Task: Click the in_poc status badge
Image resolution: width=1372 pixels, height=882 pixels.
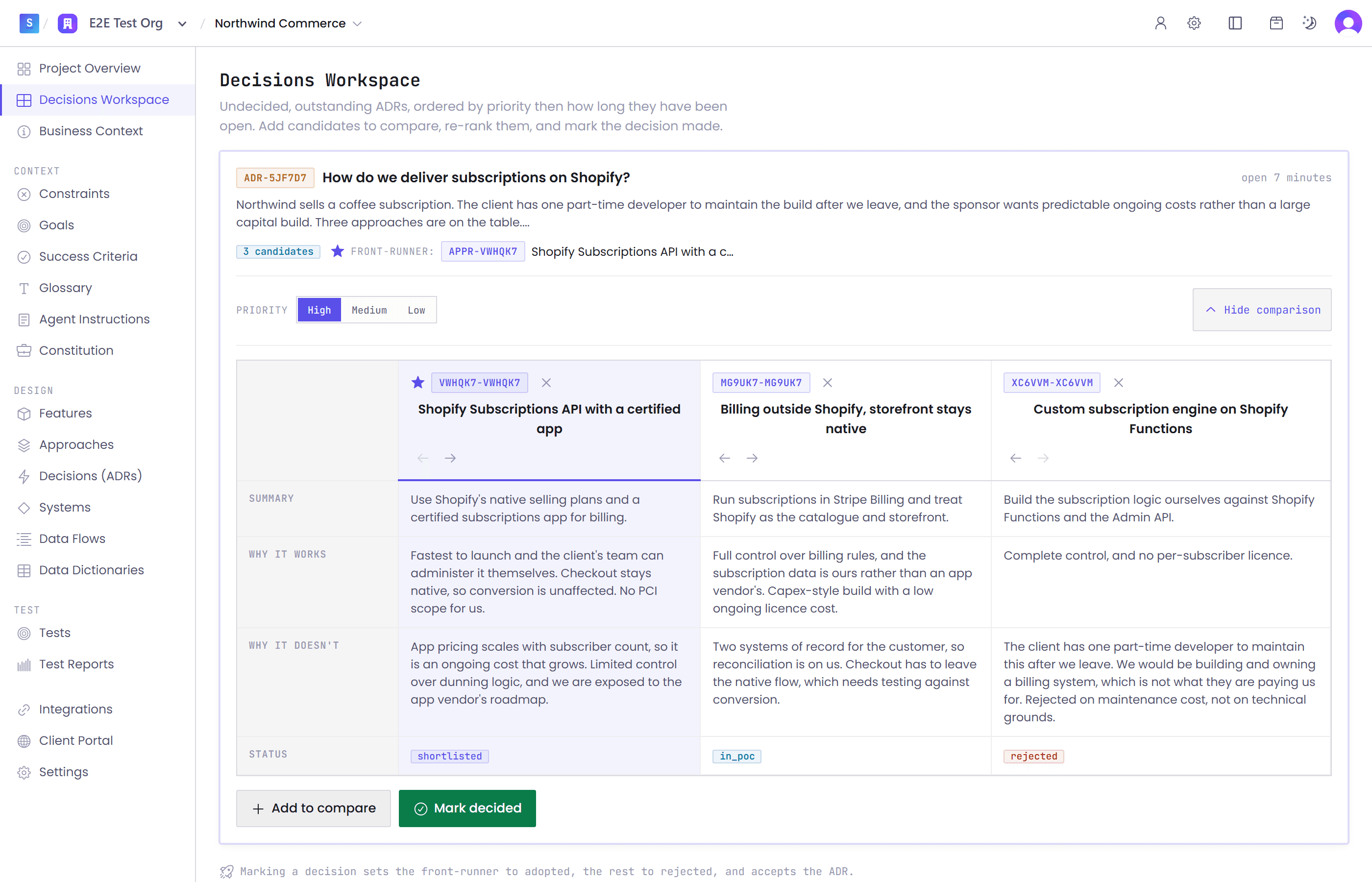Action: point(737,756)
